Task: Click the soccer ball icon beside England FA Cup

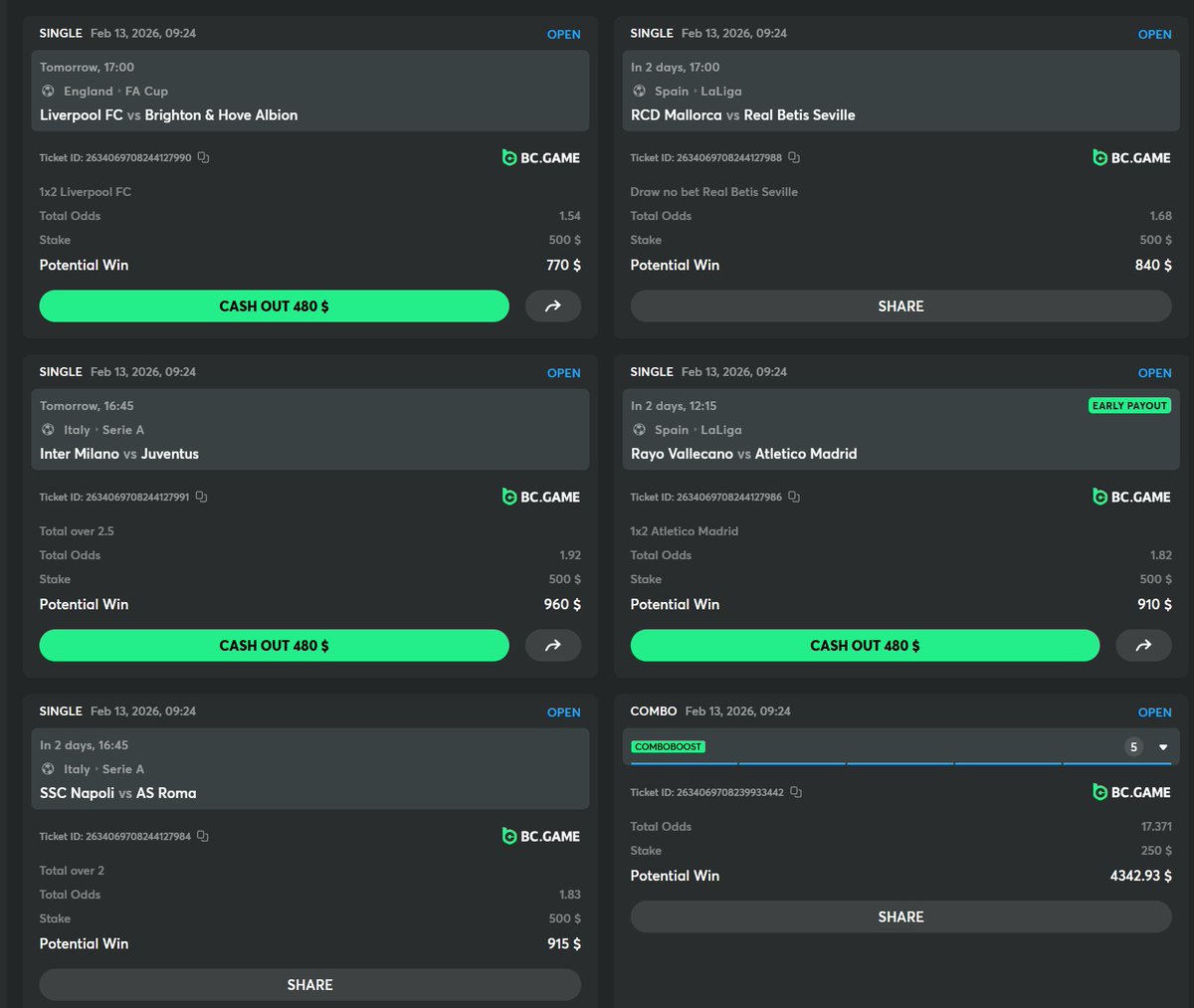Action: tap(48, 91)
